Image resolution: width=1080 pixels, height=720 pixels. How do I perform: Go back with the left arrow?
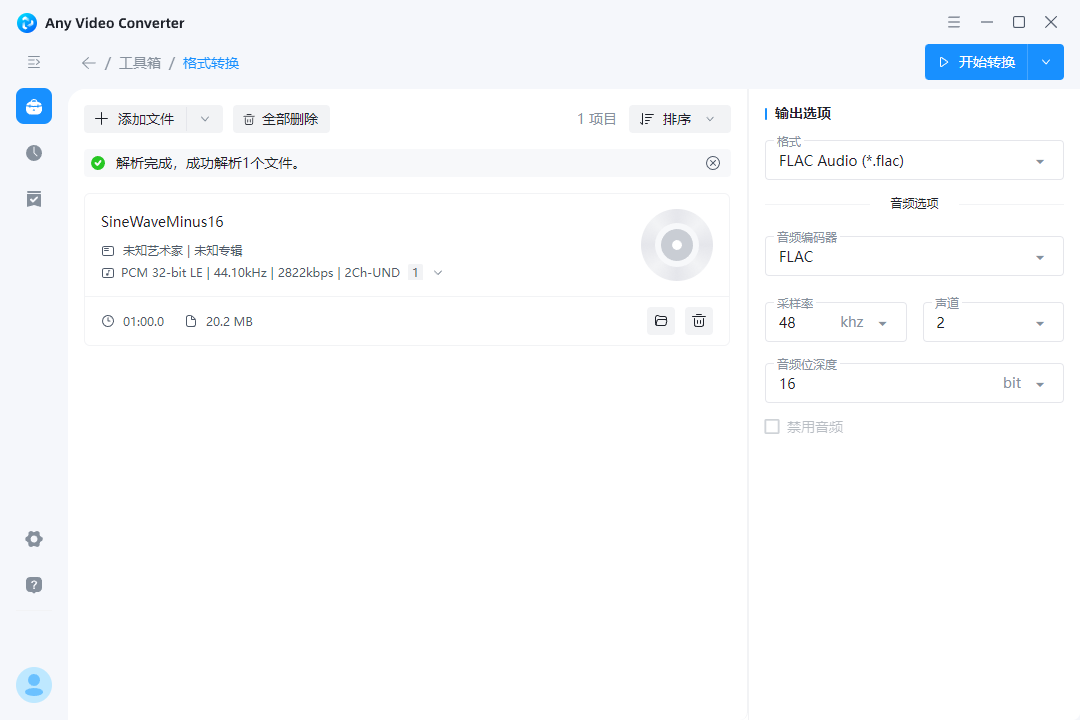88,63
